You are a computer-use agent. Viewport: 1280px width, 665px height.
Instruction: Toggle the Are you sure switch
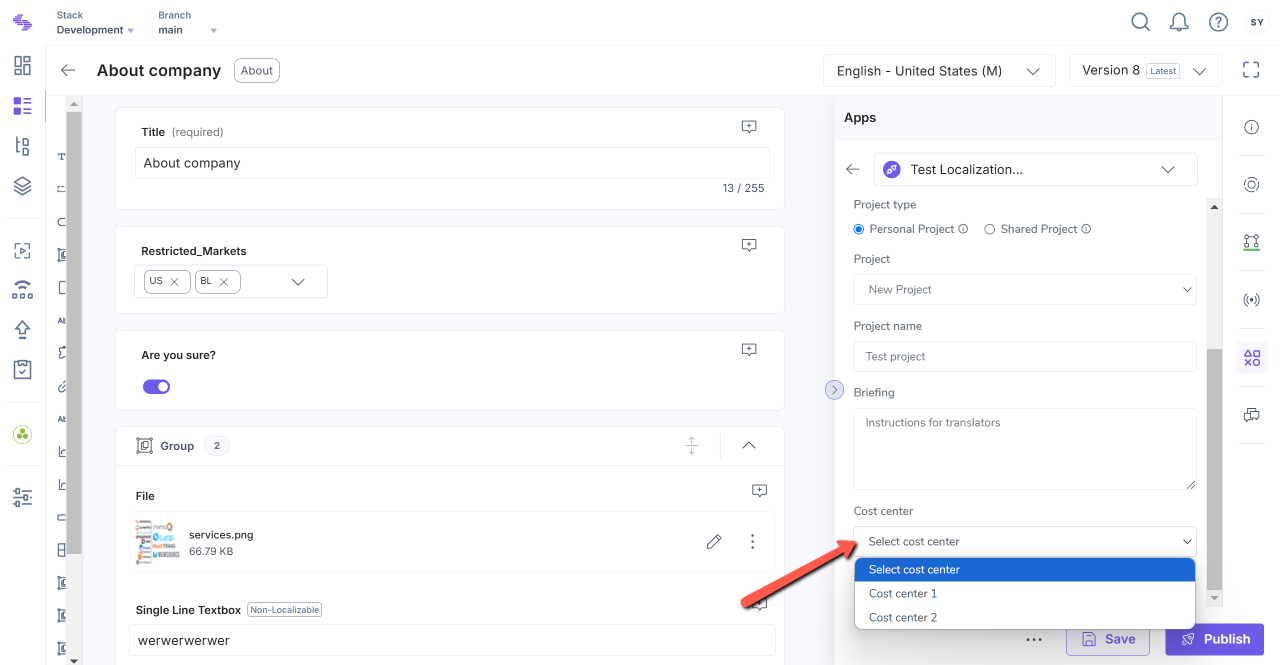click(x=157, y=386)
